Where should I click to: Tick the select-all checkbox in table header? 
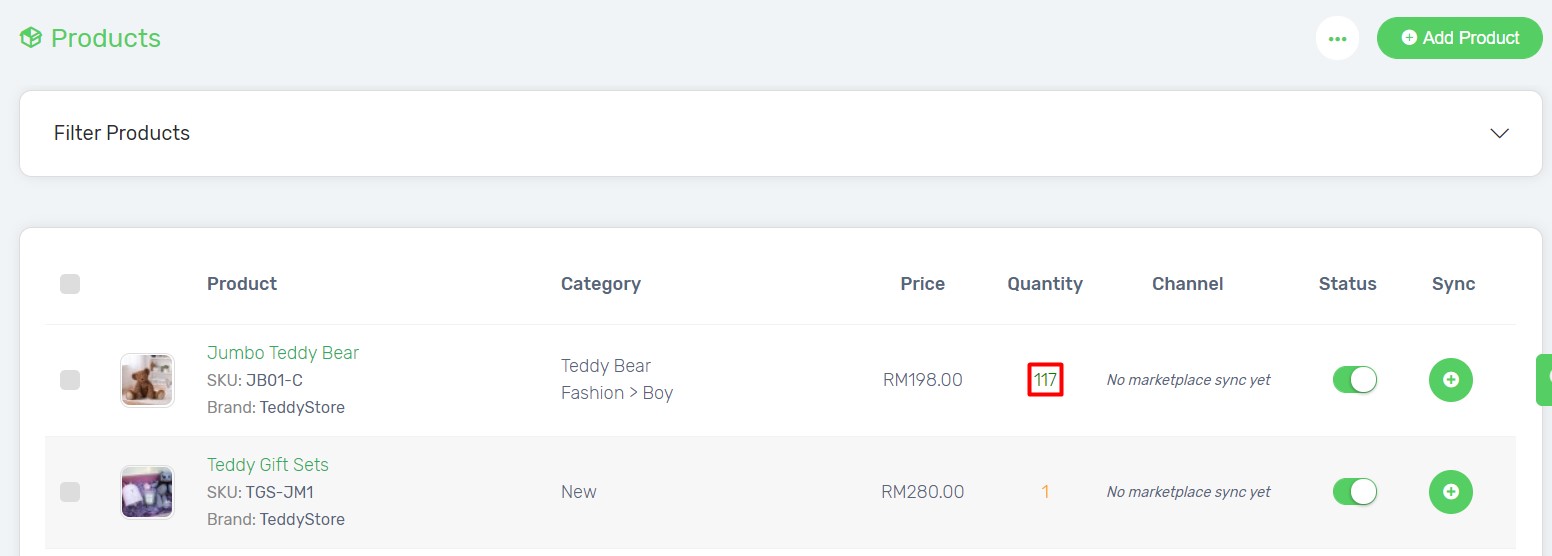(70, 284)
